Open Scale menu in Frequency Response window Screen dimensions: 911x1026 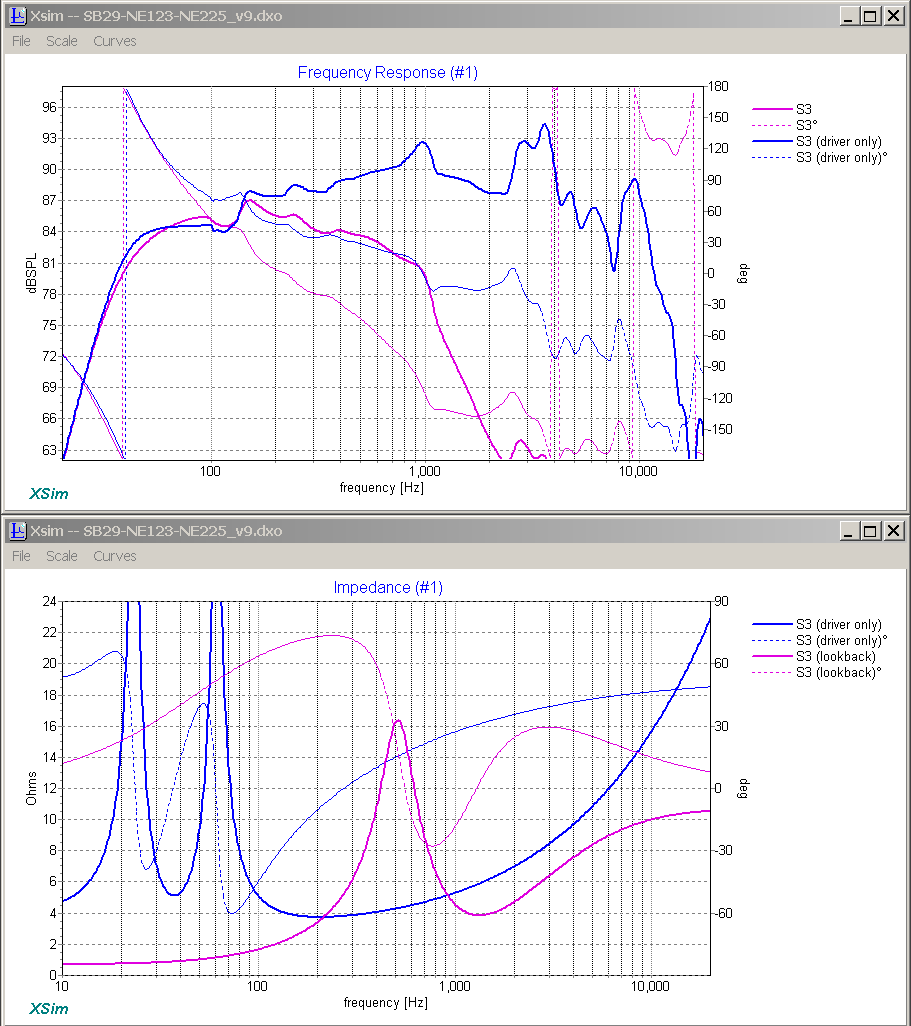(x=62, y=41)
